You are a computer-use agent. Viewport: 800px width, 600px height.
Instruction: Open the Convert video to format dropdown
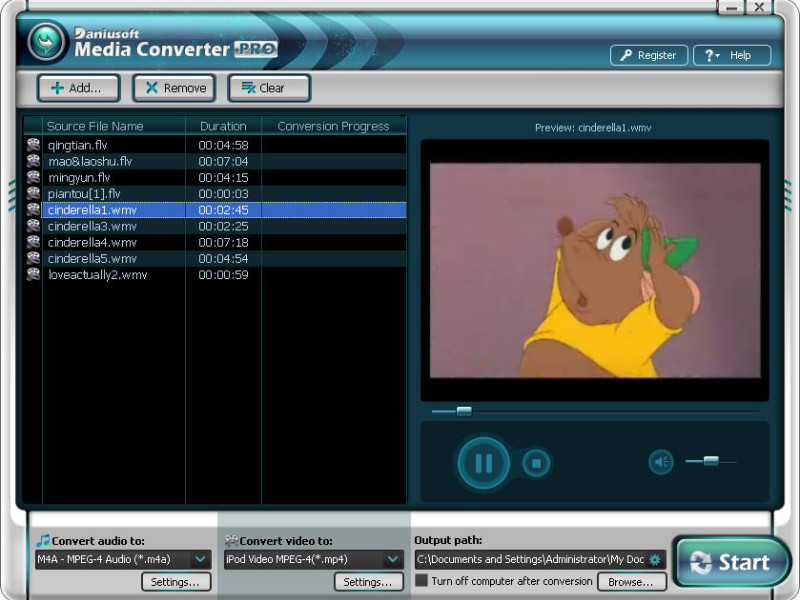click(393, 559)
